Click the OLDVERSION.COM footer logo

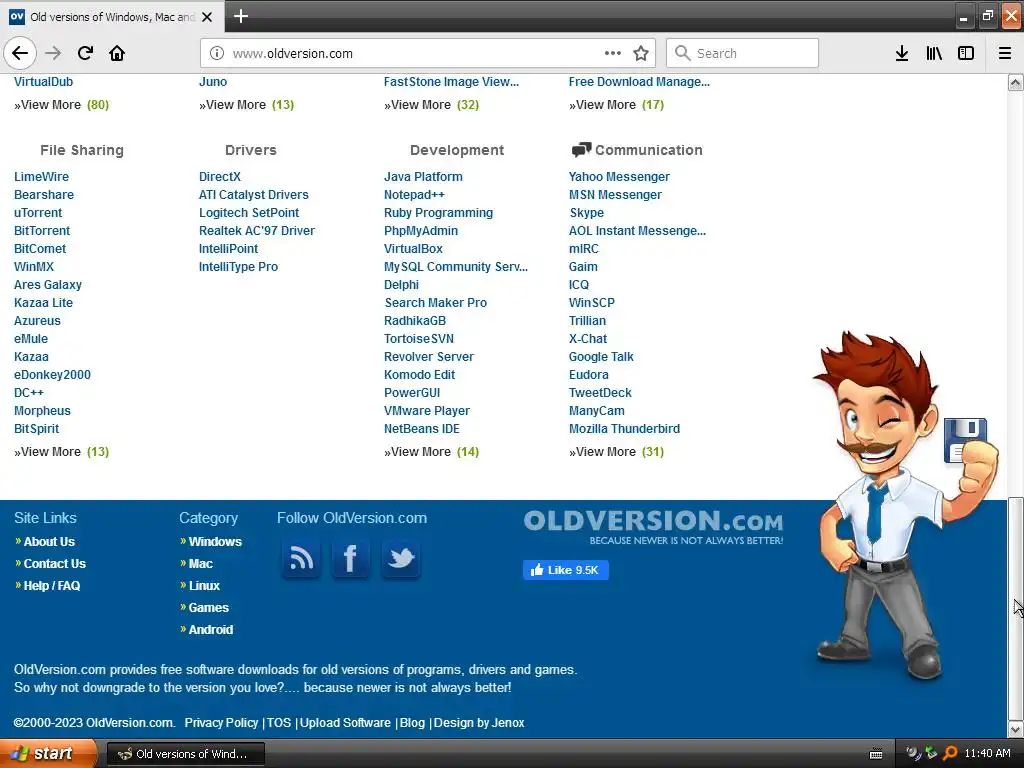click(x=653, y=528)
